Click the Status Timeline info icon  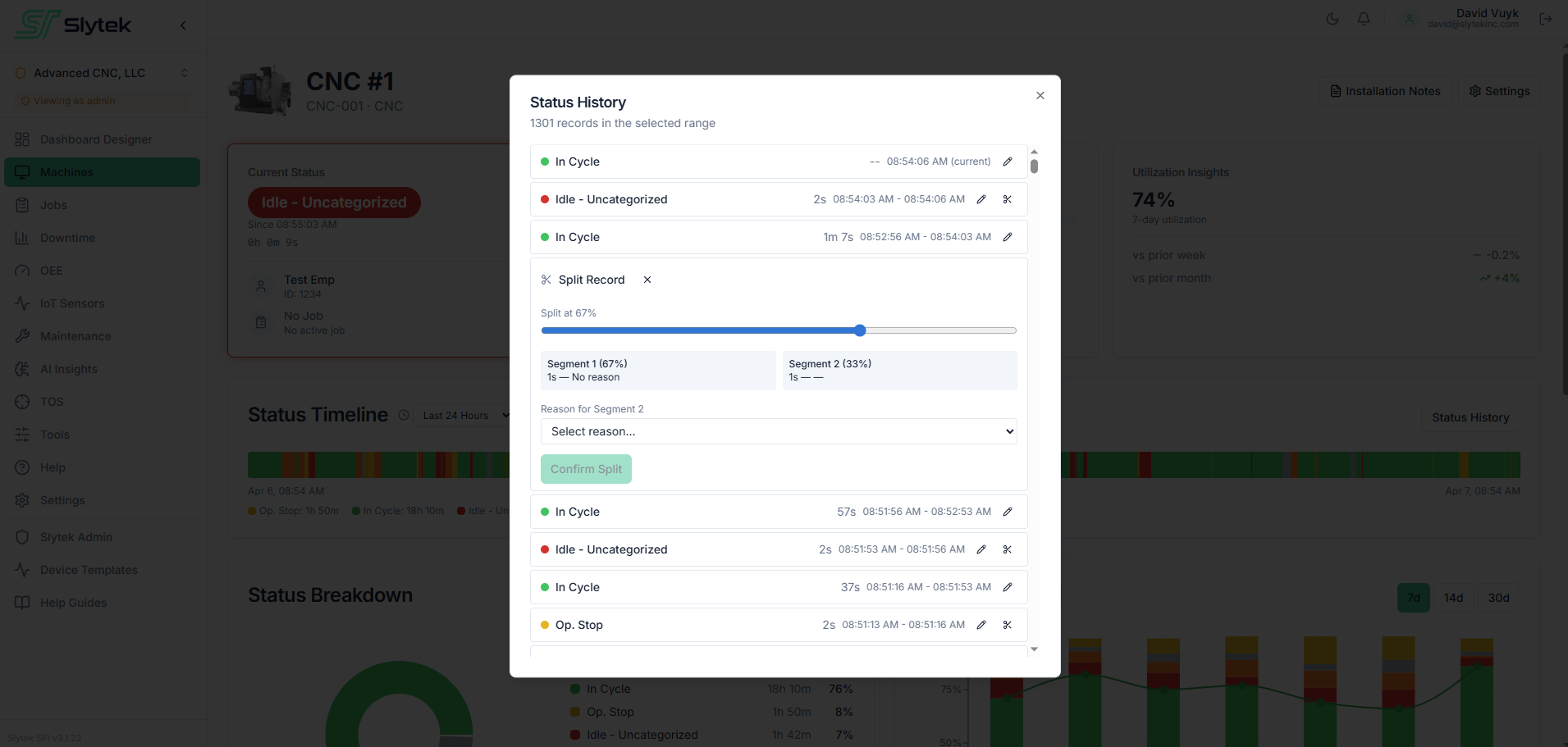click(x=404, y=415)
